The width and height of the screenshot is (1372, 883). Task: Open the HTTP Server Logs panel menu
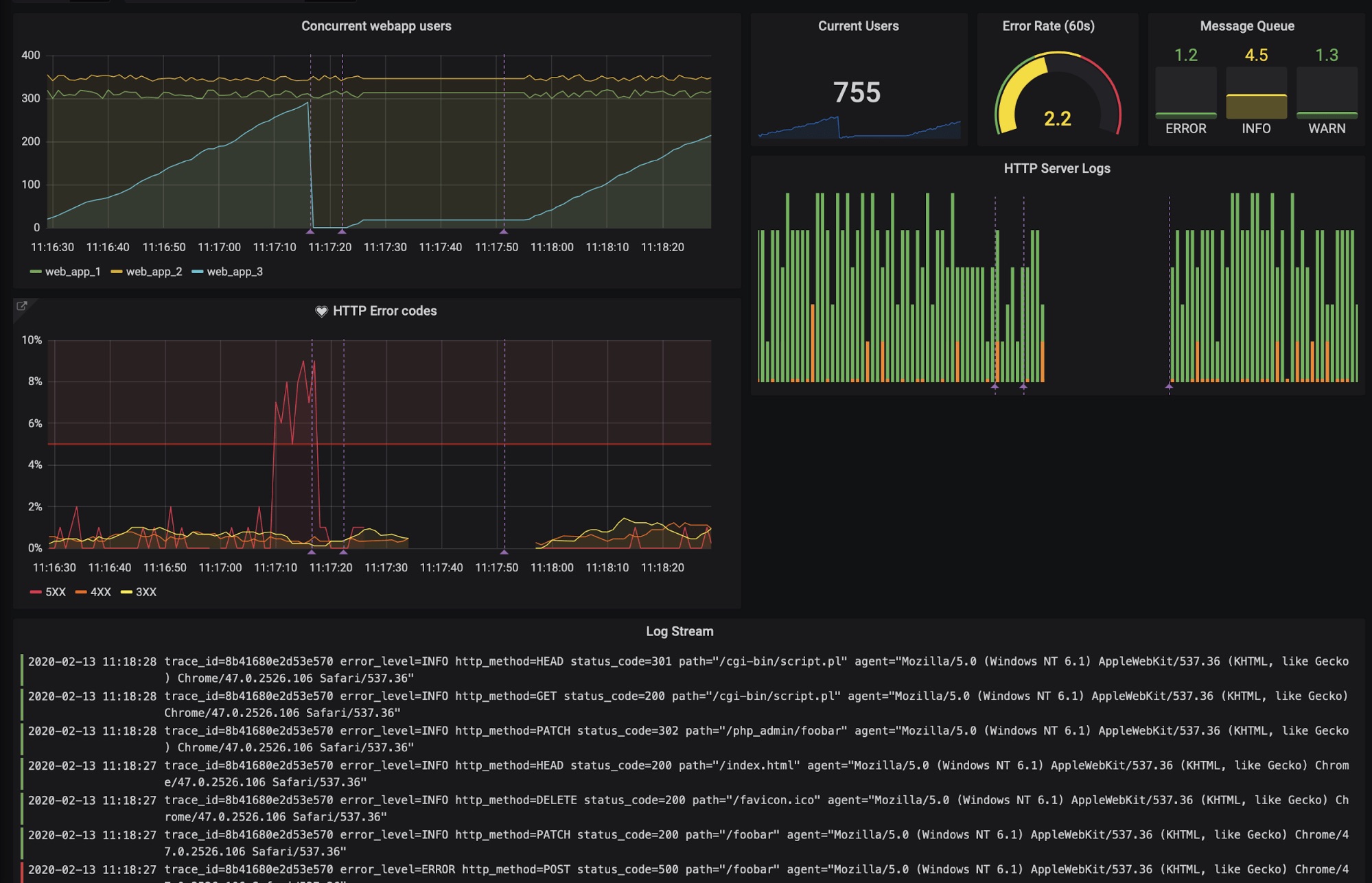(1057, 169)
